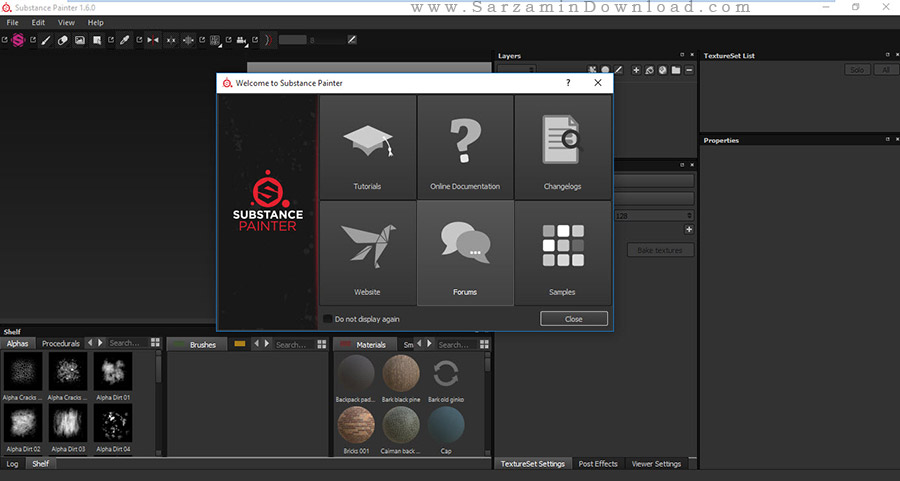Select the Backpack padding material thumbnail
900x481 pixels.
[356, 374]
